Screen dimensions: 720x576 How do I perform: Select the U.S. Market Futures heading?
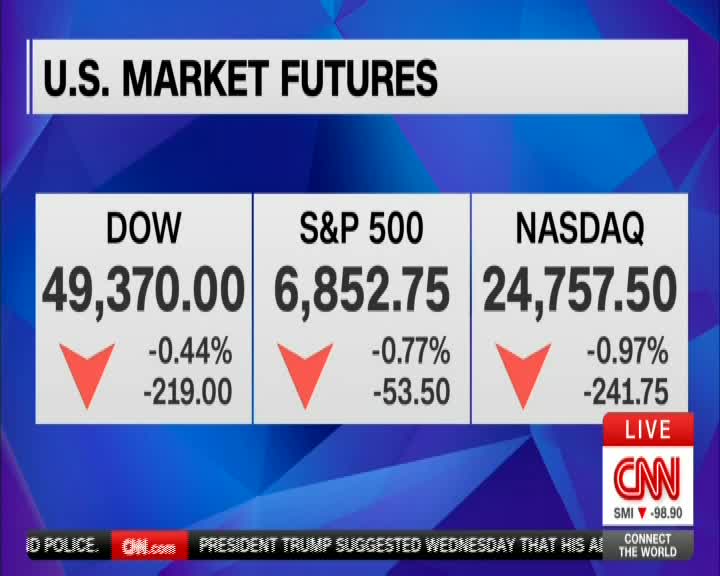(x=240, y=78)
